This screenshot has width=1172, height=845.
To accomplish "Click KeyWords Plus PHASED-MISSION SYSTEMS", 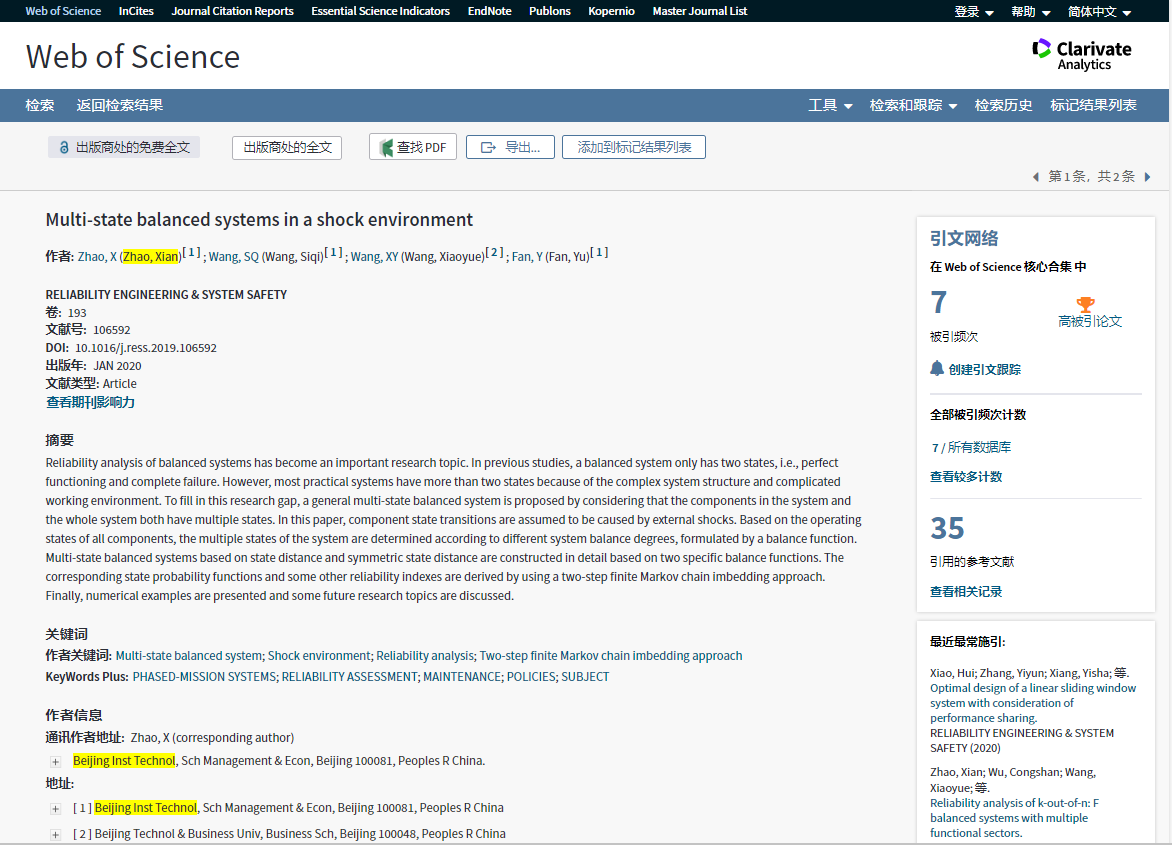I will pos(204,677).
